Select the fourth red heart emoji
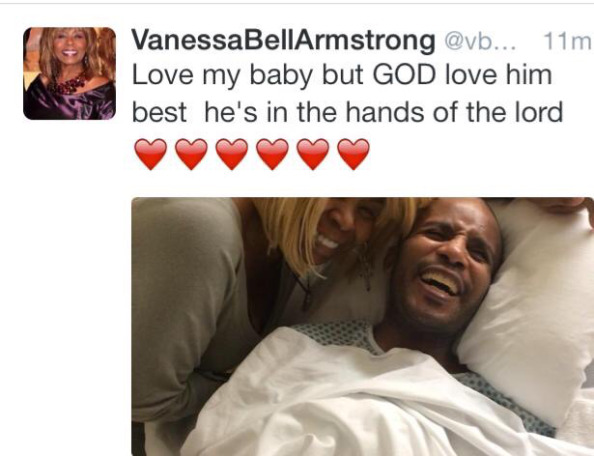Image resolution: width=594 pixels, height=456 pixels. [272, 154]
